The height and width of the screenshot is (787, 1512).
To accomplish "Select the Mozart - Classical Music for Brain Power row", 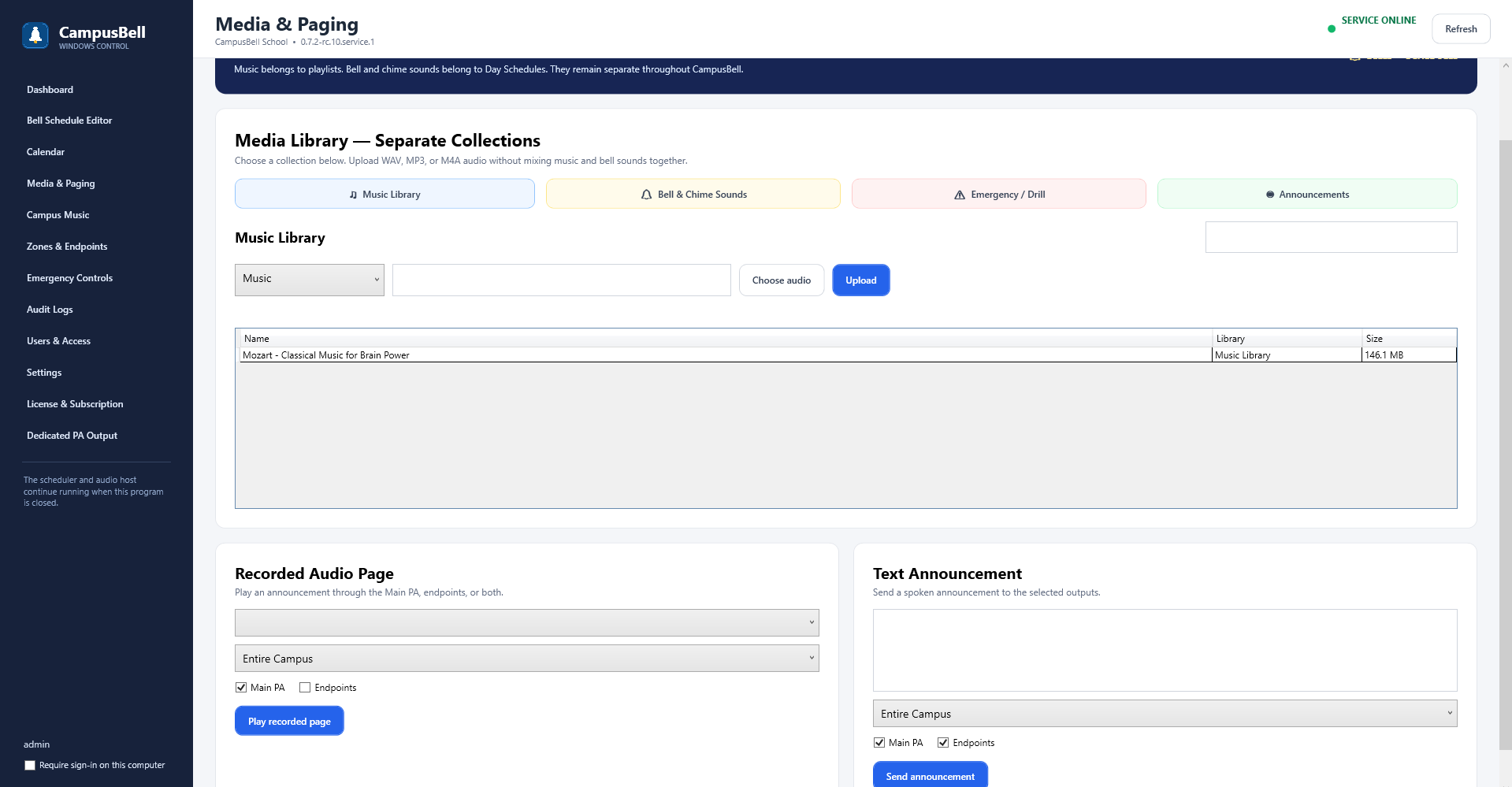I will click(x=848, y=355).
